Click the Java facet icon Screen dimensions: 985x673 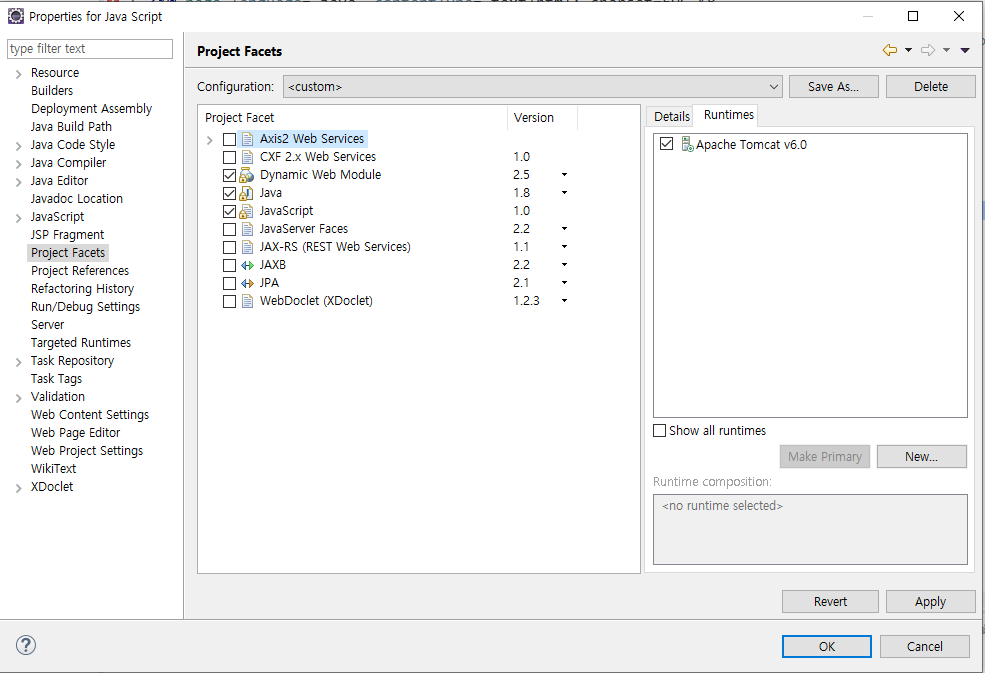(x=247, y=193)
